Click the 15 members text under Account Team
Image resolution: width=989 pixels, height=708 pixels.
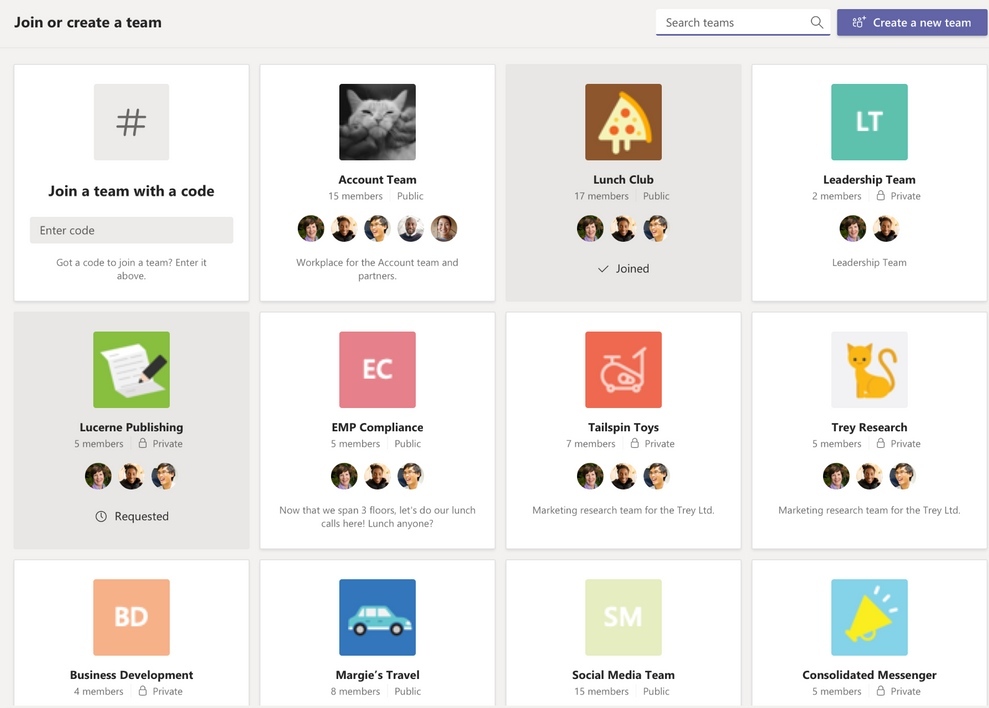355,196
